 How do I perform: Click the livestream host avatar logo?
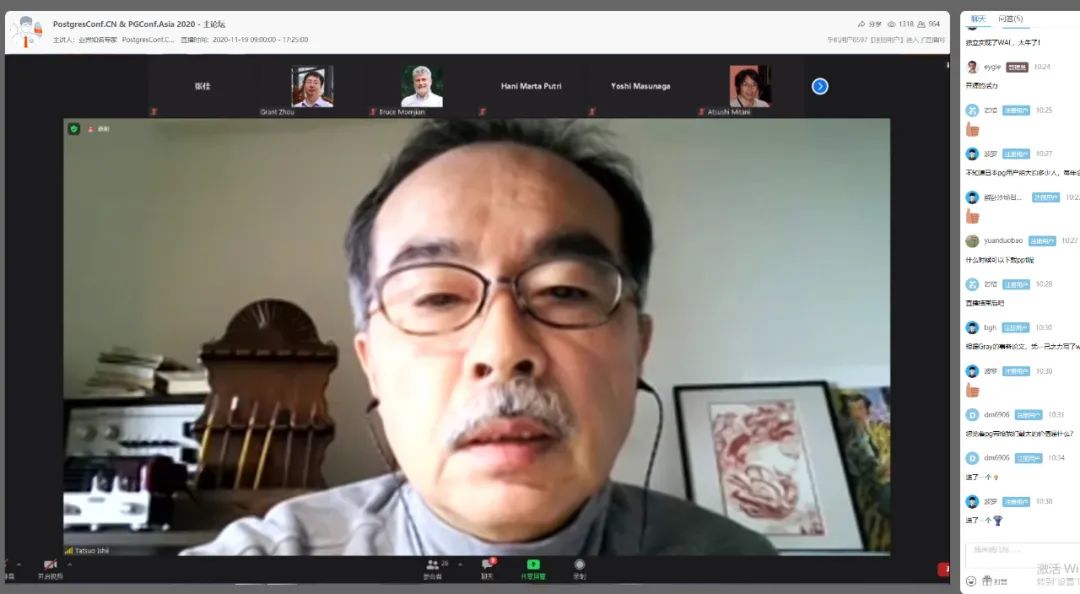(x=27, y=32)
